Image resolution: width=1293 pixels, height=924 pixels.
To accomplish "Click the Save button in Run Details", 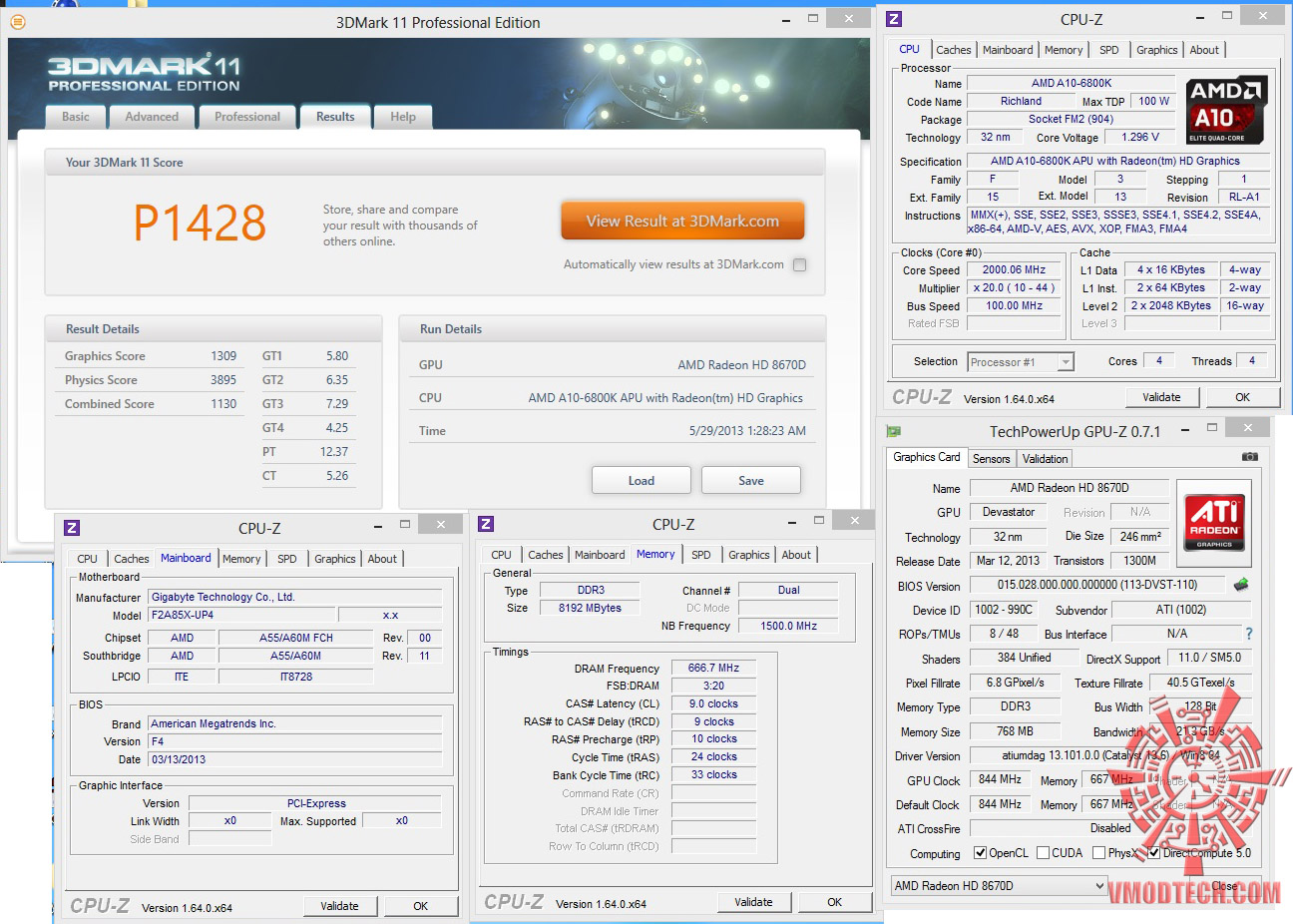I will coord(751,480).
